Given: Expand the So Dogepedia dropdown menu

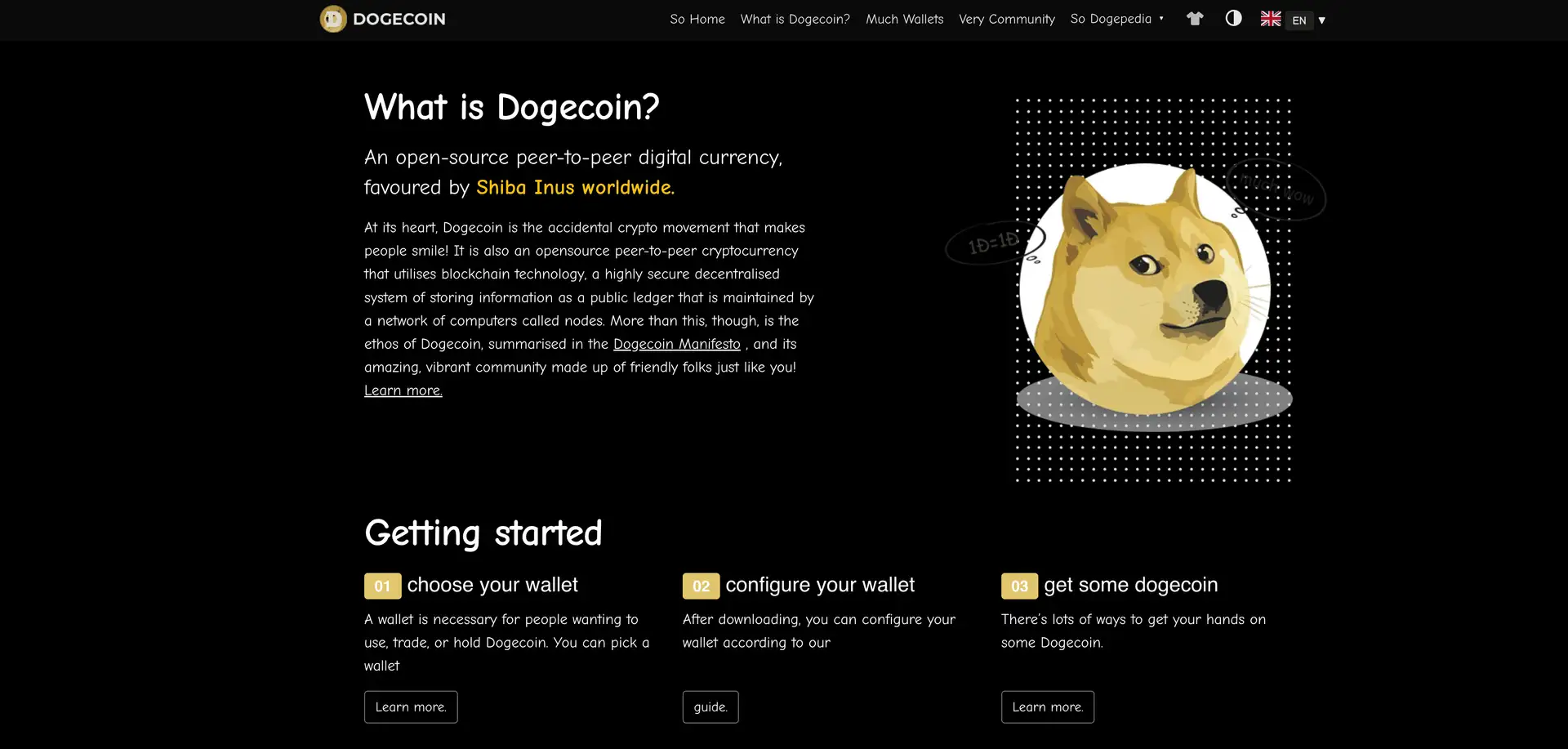Looking at the screenshot, I should point(1116,19).
